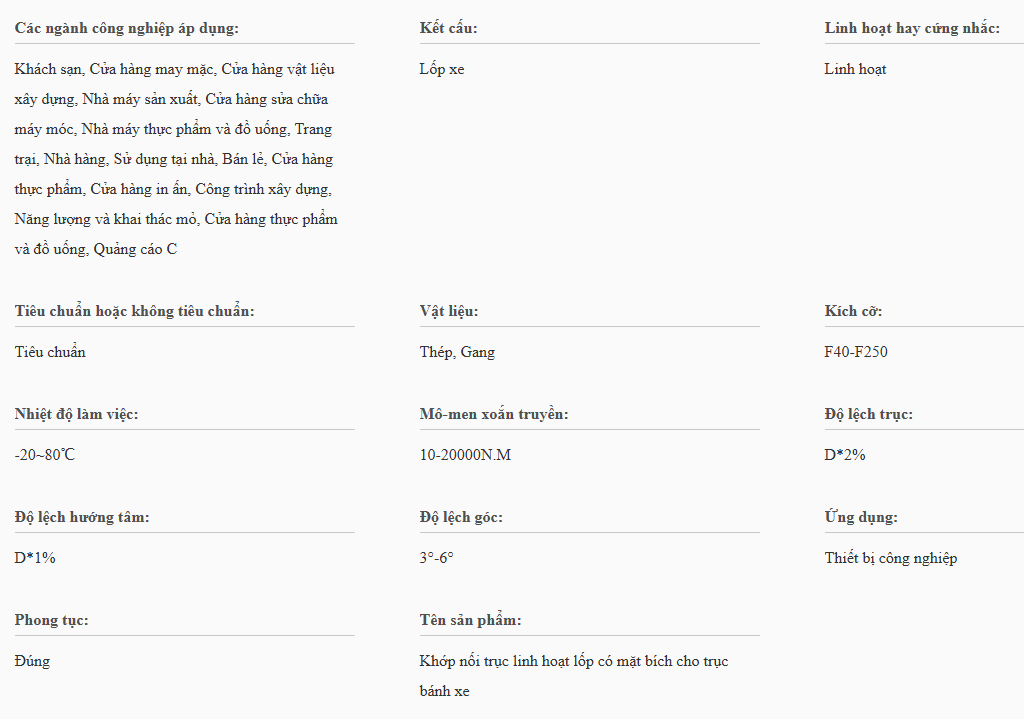Select the 'Kết cấu:' label
Viewport: 1024px width, 719px height.
(x=449, y=28)
